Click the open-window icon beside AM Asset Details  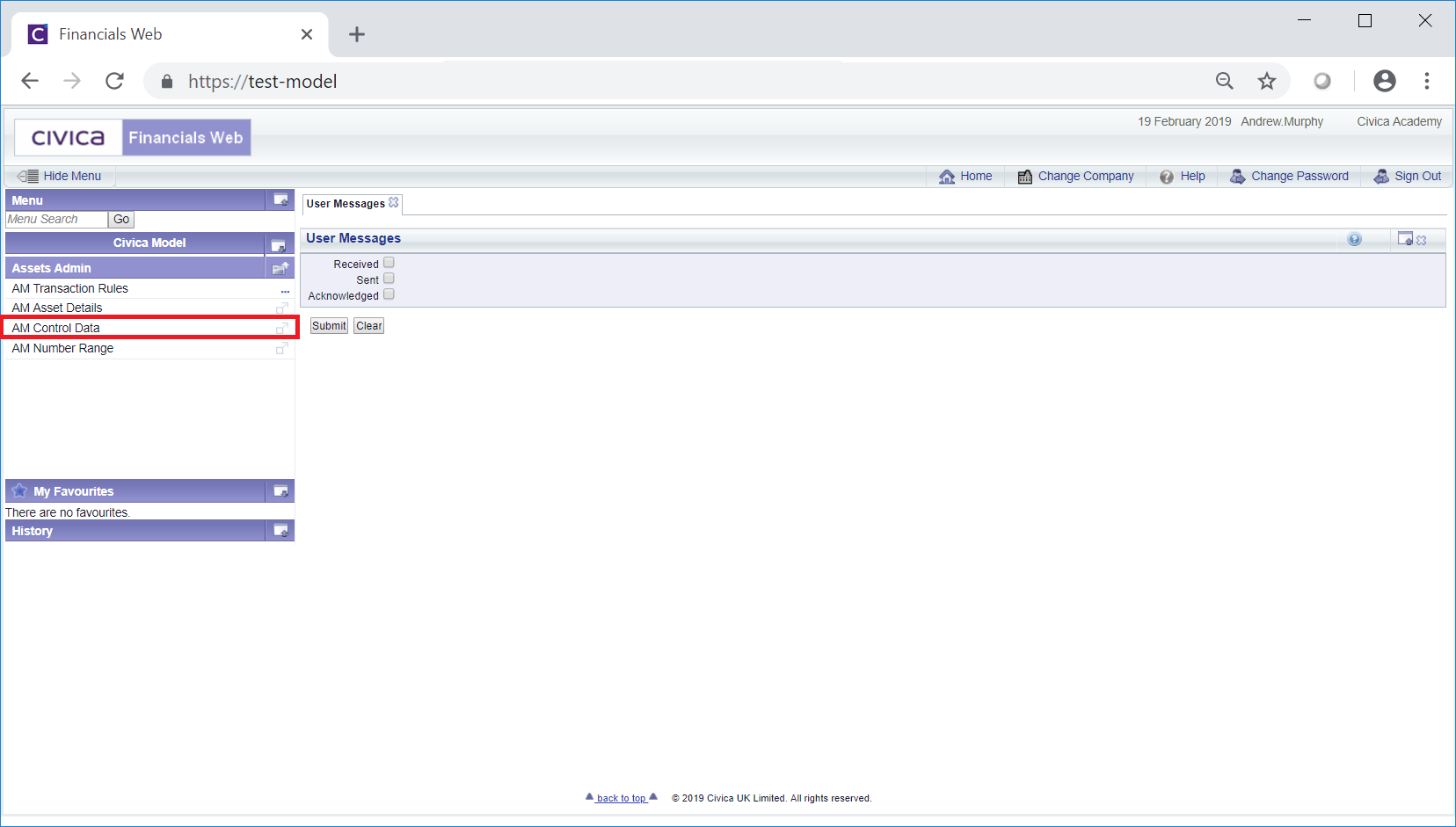tap(282, 308)
